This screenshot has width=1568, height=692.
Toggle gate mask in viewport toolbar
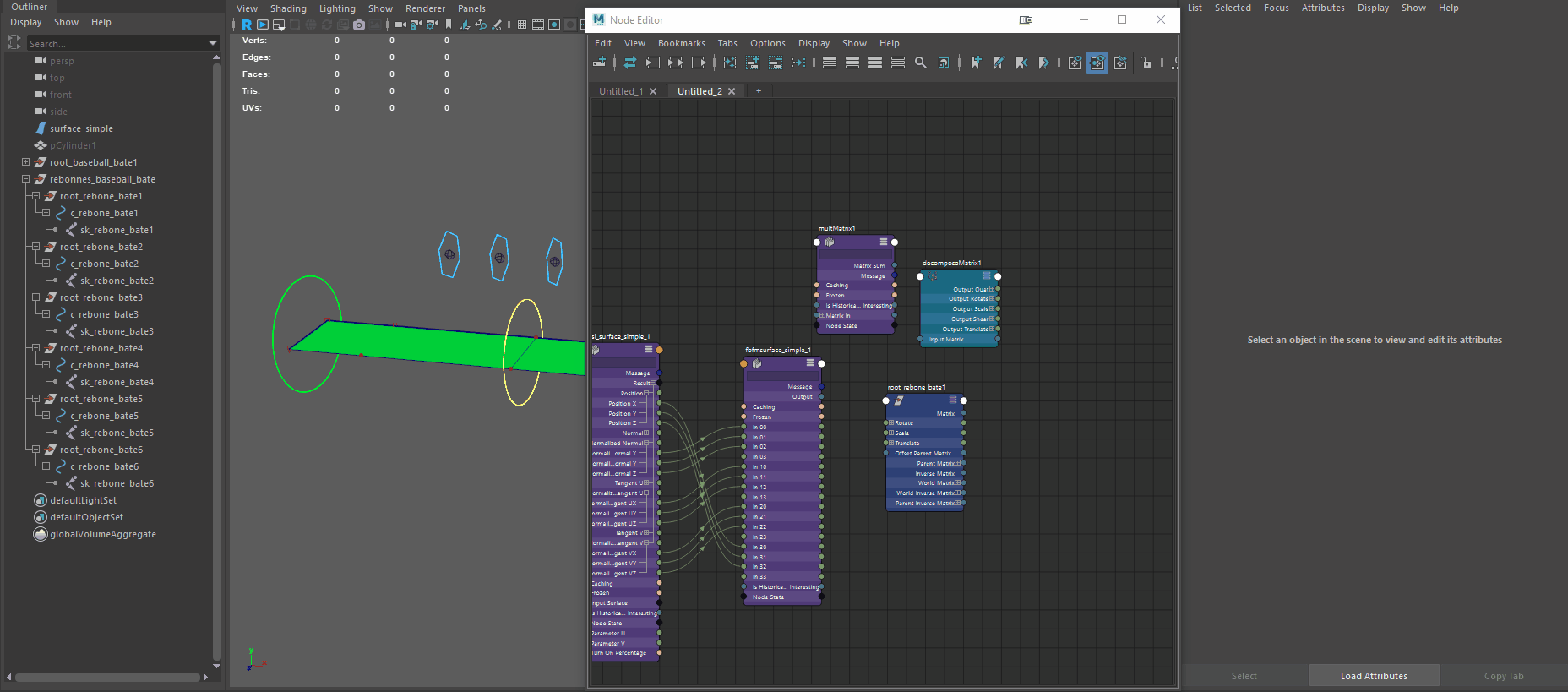pyautogui.click(x=570, y=25)
